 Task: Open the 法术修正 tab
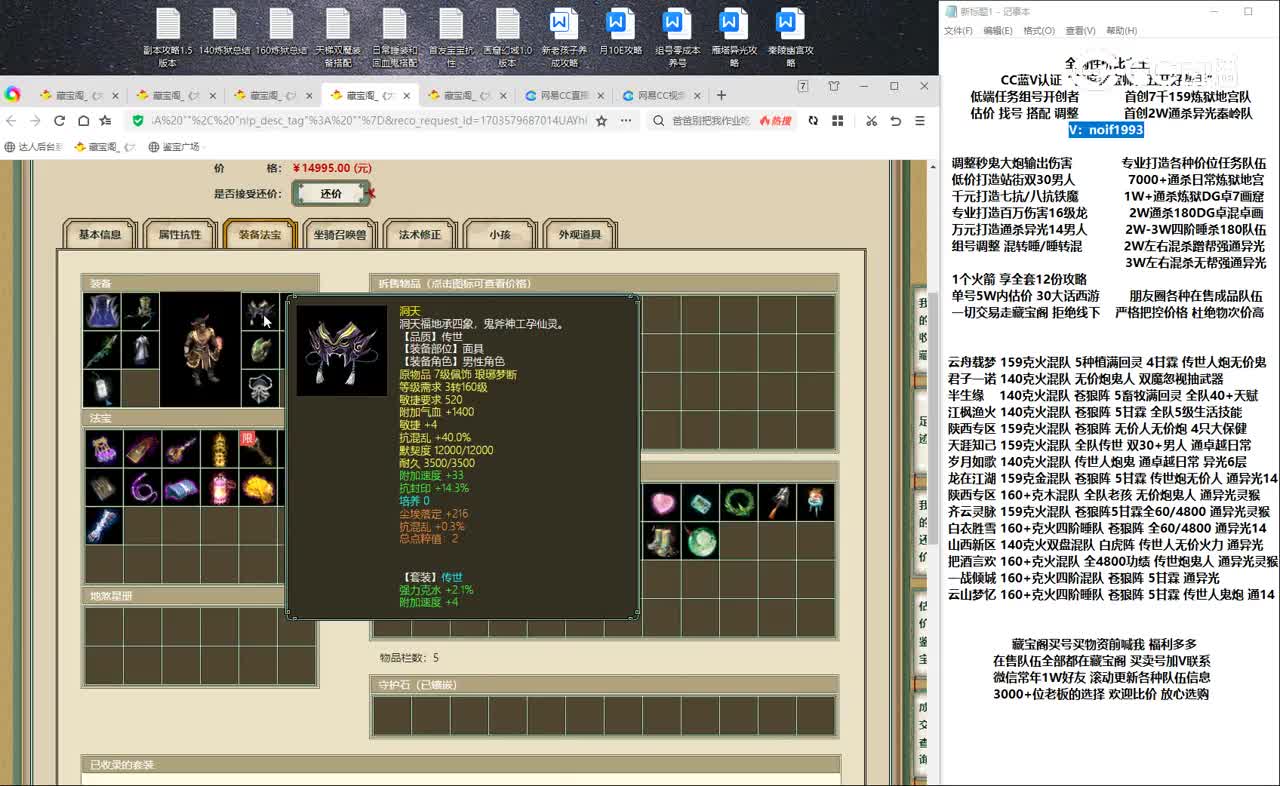click(420, 234)
